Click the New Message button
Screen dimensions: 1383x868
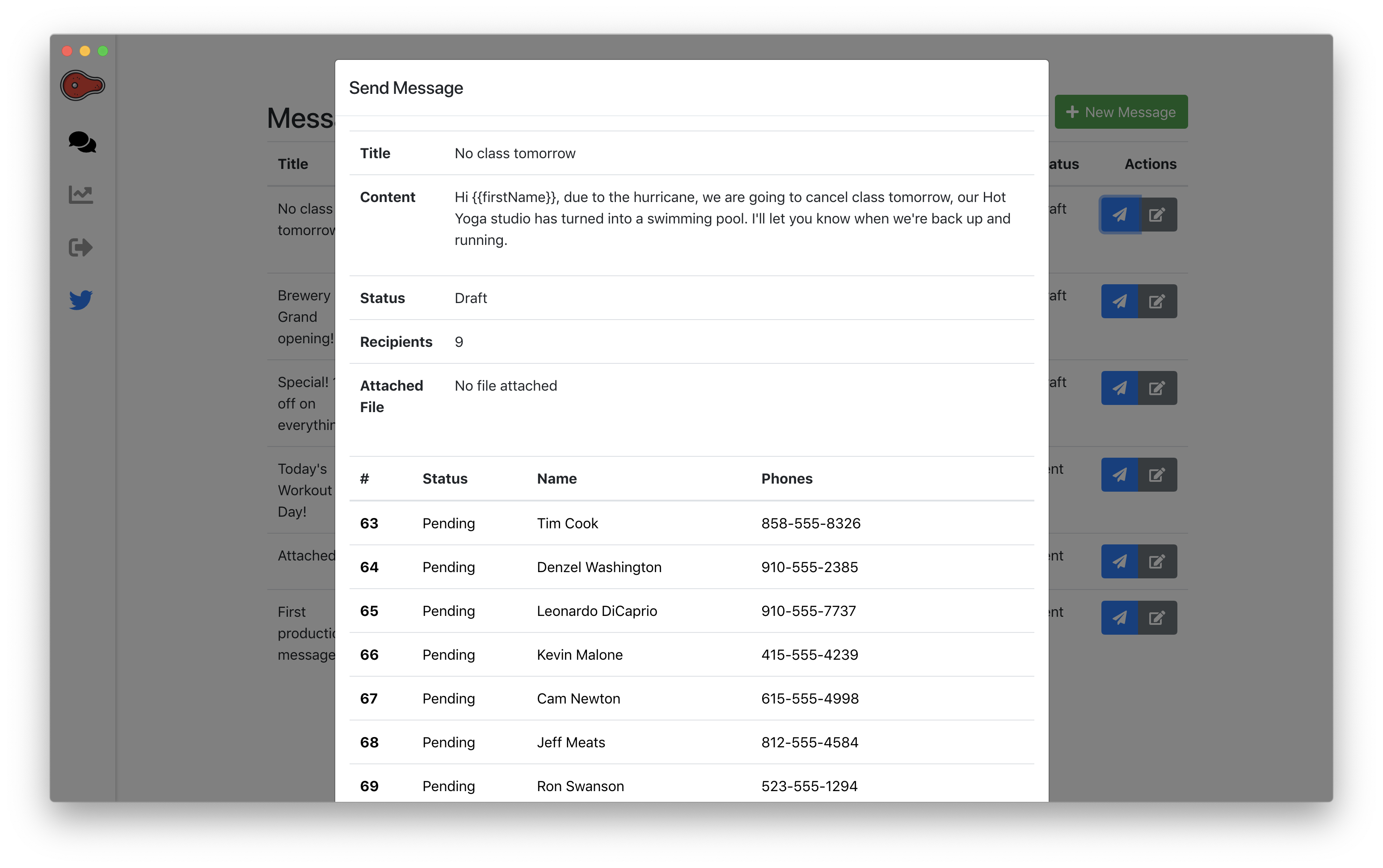pos(1121,112)
